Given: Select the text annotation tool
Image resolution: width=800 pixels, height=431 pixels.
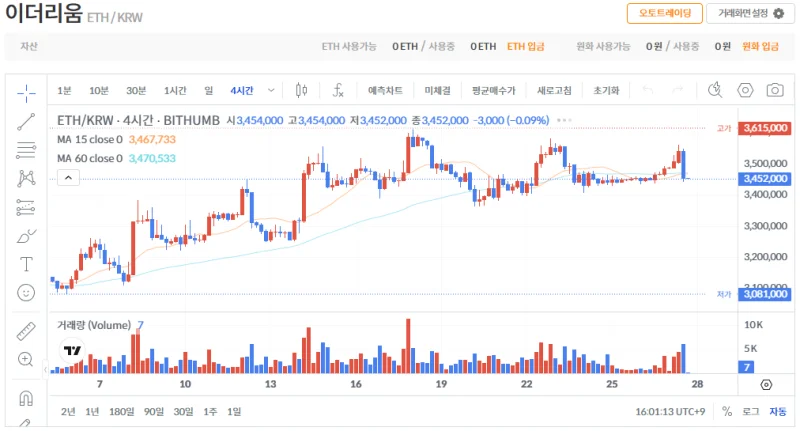Looking at the screenshot, I should coord(26,264).
